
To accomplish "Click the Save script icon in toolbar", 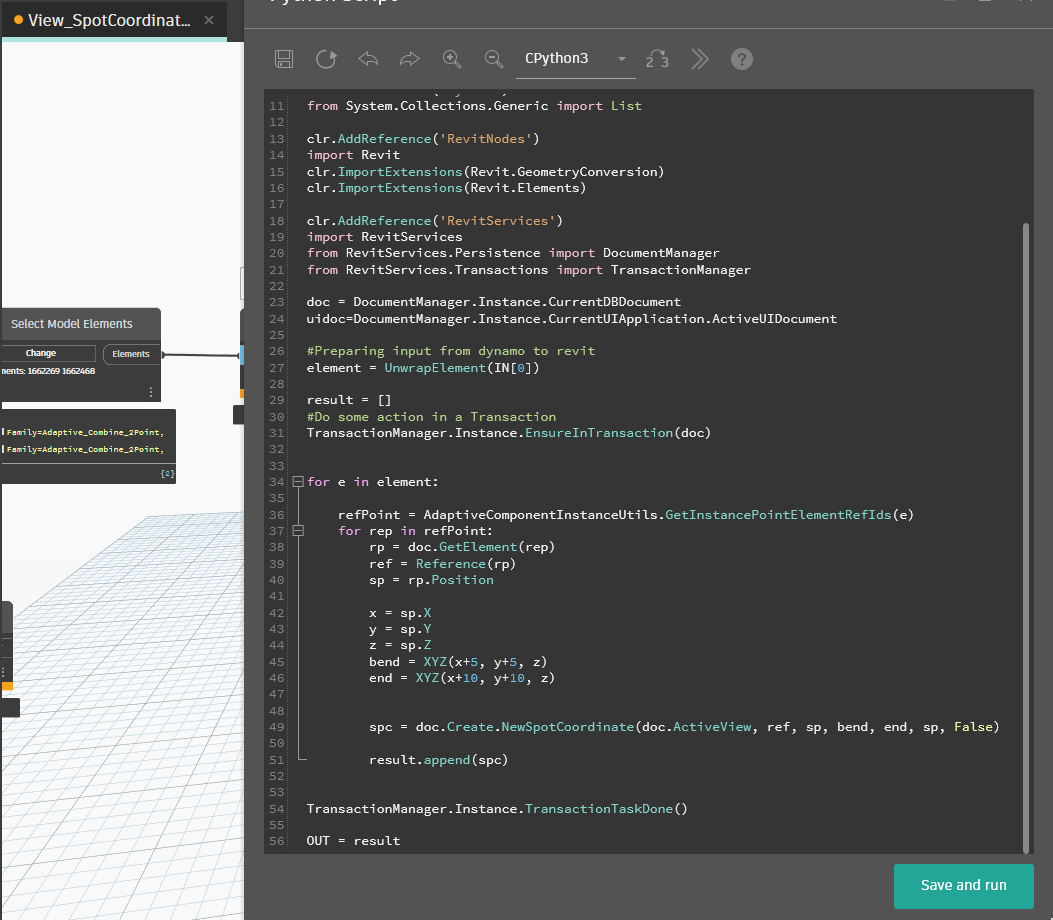I will click(x=284, y=59).
